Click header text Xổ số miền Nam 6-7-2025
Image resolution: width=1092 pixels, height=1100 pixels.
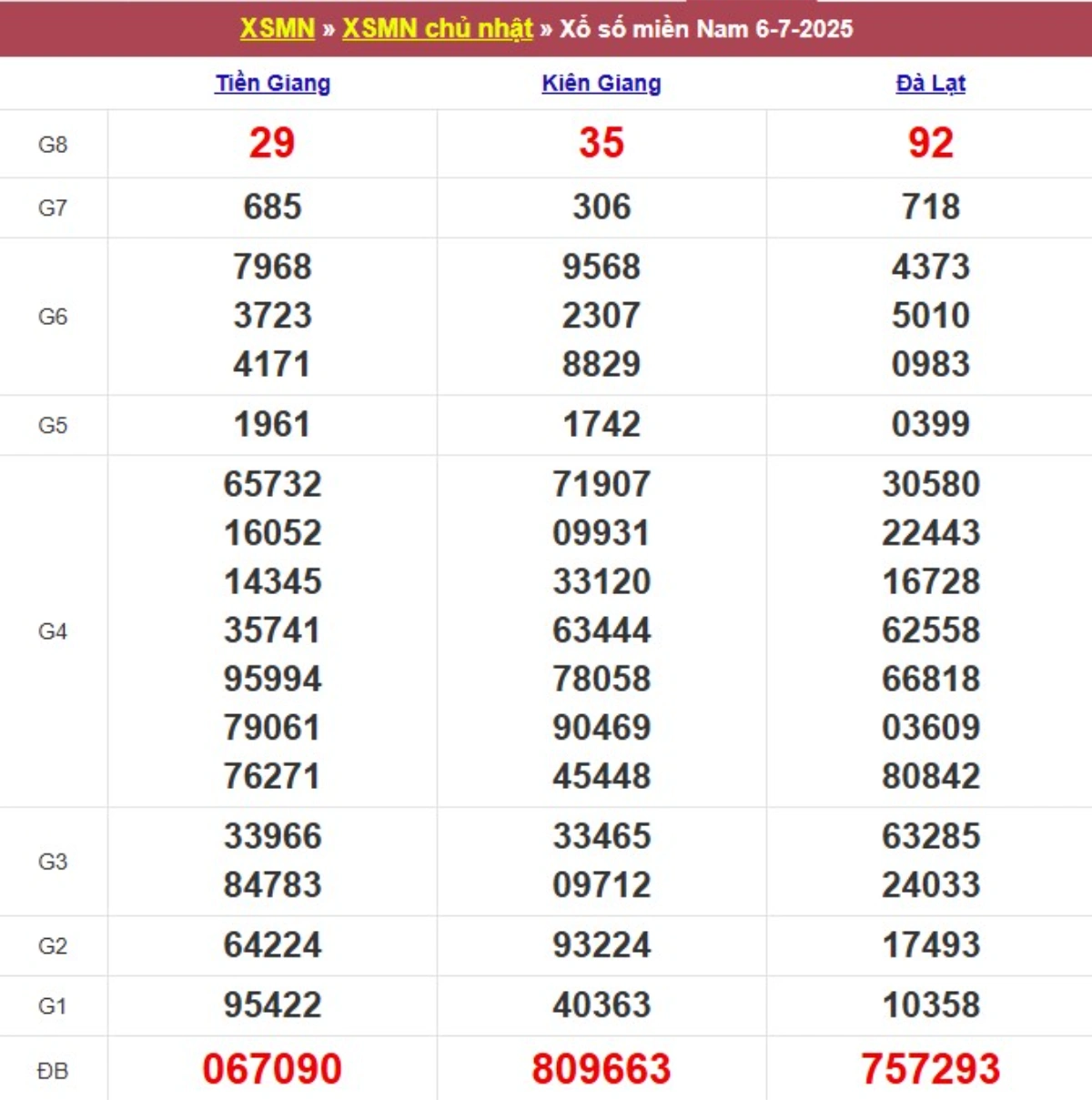[706, 28]
